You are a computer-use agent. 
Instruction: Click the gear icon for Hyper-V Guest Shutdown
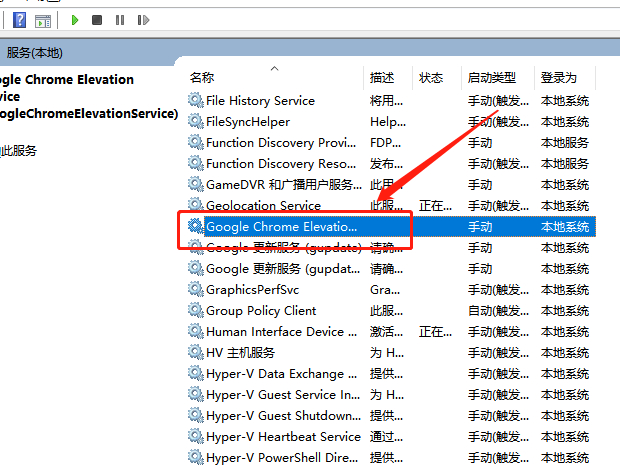pos(195,415)
